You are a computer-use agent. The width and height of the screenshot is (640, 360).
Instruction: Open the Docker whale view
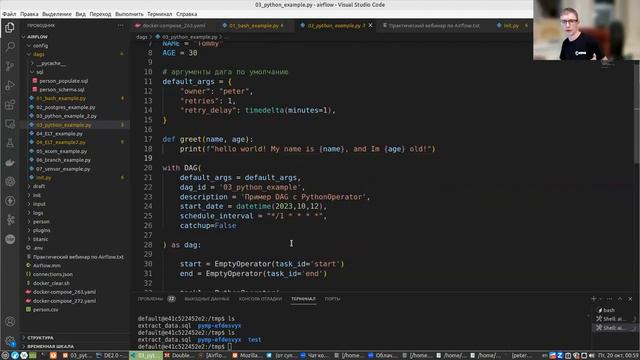pos(10,162)
